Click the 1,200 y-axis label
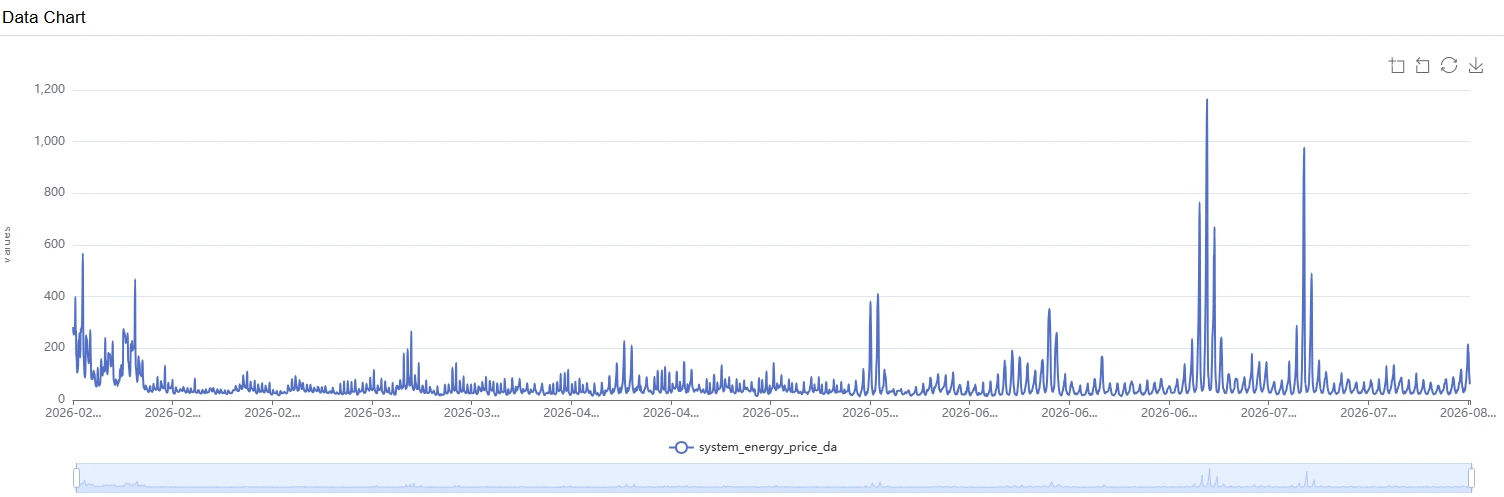 (x=49, y=90)
